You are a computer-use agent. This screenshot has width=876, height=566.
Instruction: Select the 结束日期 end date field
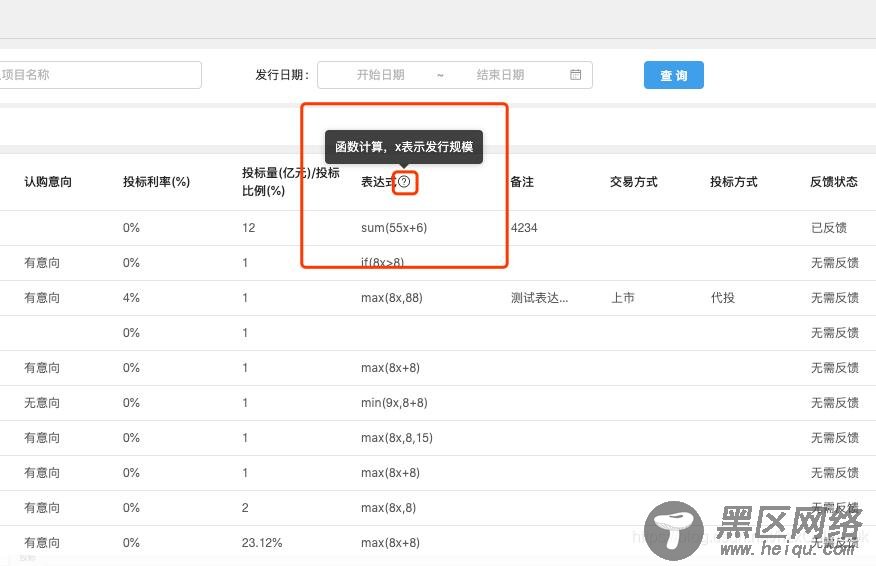tap(500, 75)
